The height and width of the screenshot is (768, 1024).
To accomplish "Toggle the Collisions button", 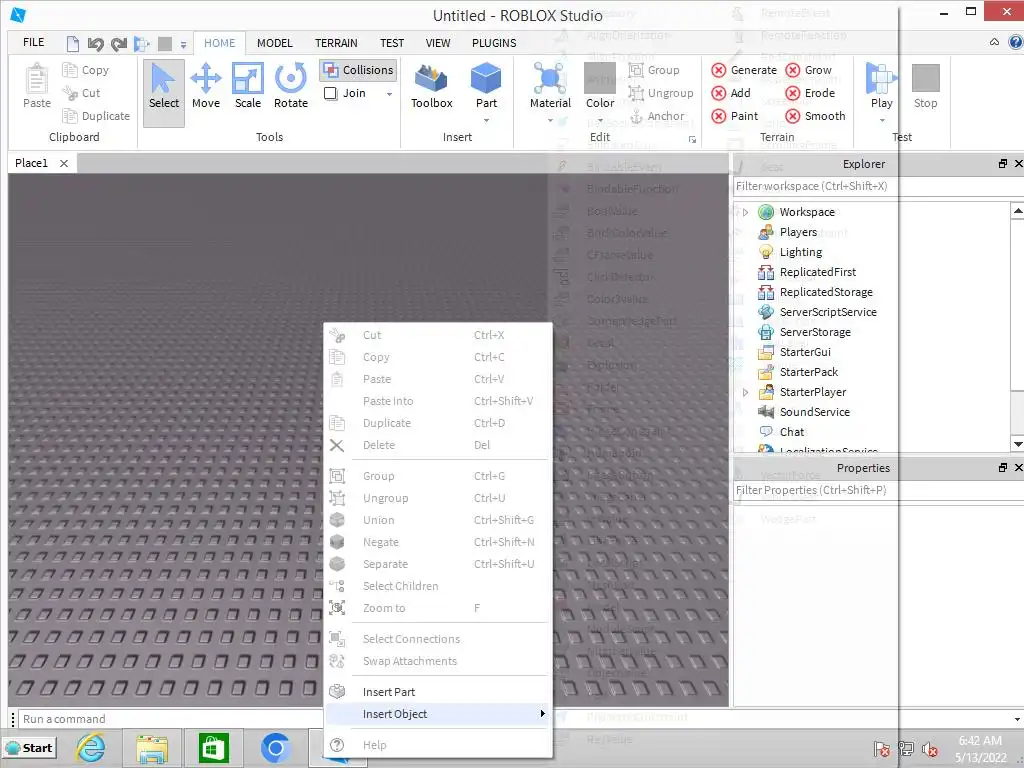I will click(359, 70).
